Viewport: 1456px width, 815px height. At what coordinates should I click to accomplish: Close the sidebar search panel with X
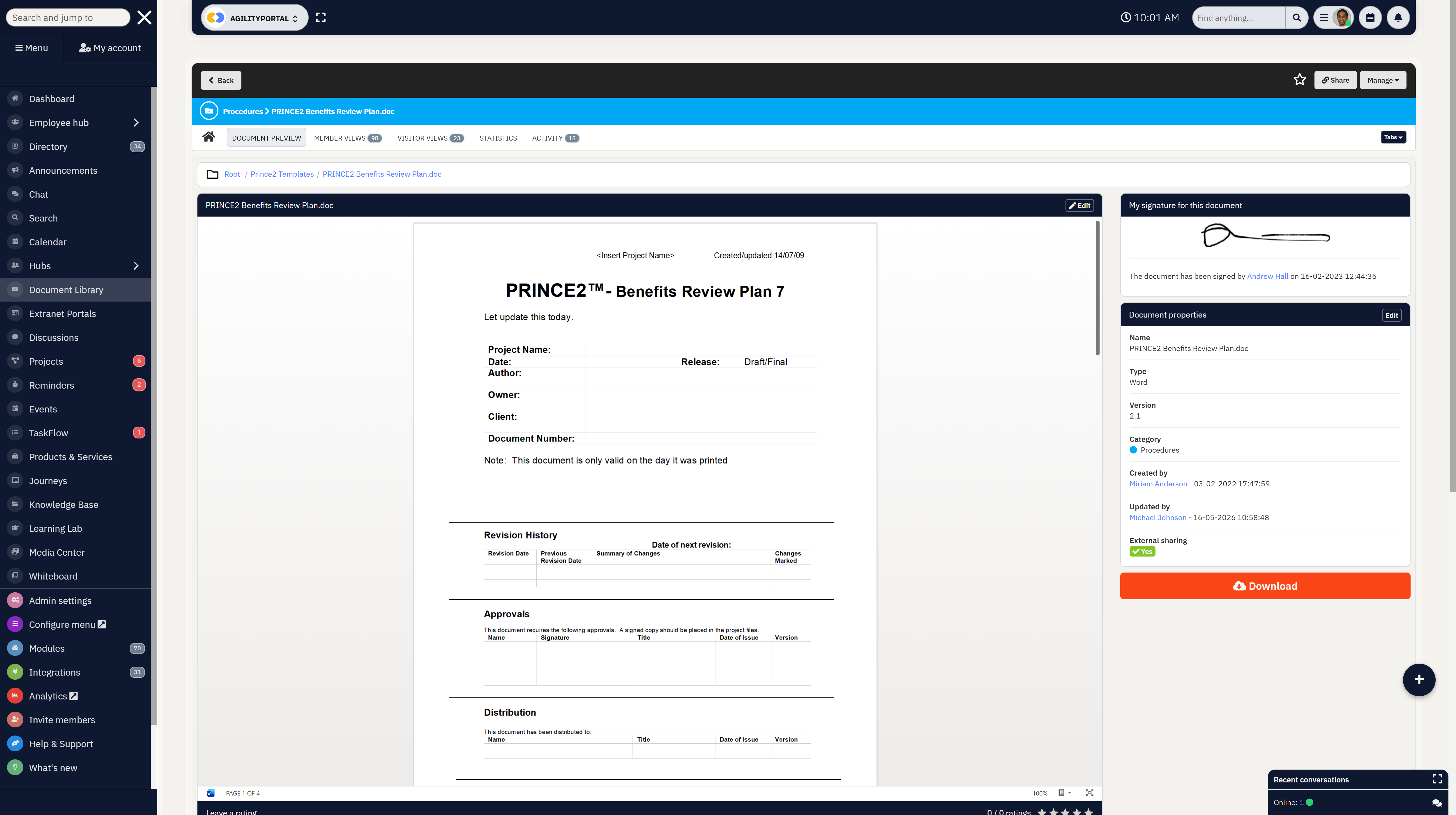tap(145, 17)
